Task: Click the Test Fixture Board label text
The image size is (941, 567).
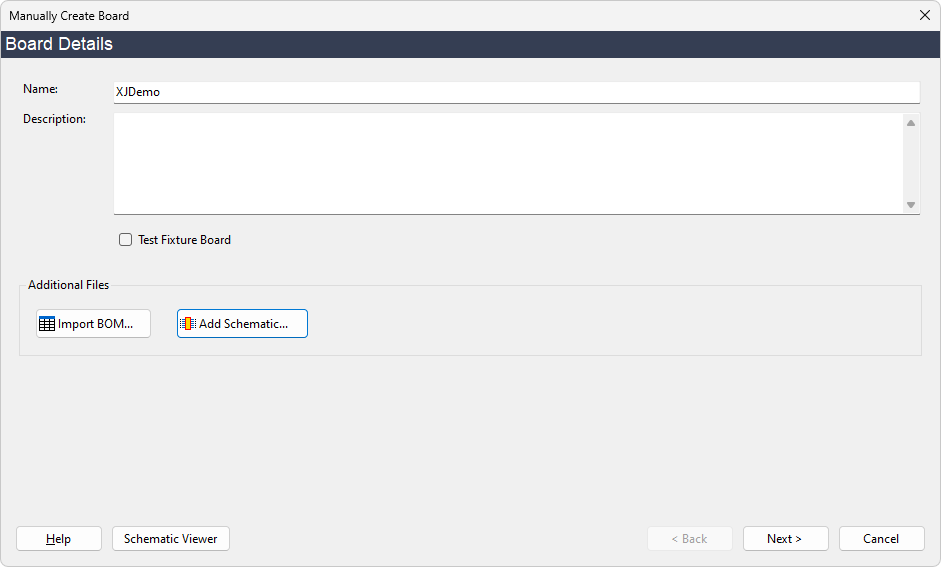Action: click(x=184, y=240)
